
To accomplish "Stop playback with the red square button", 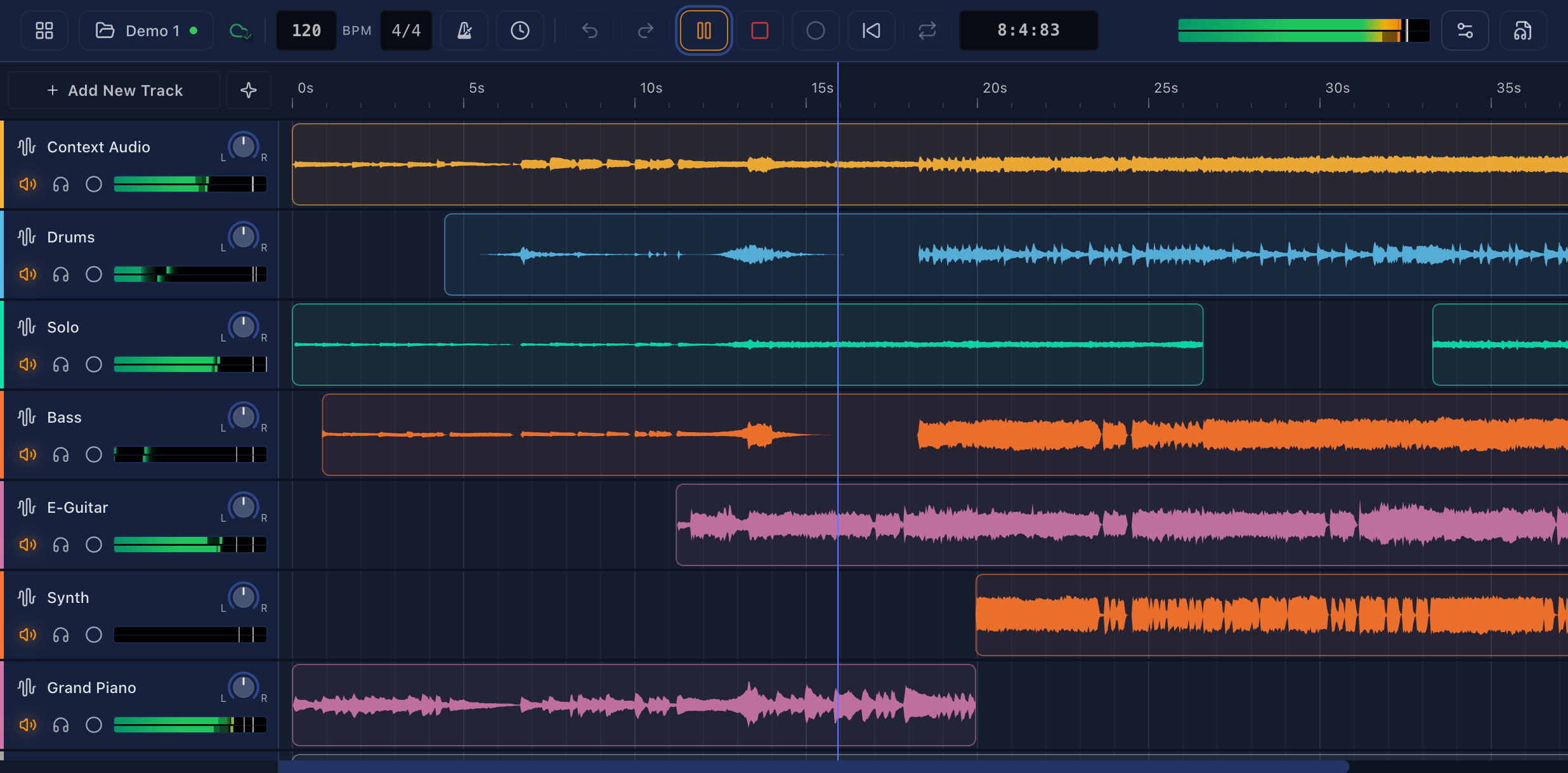I will pyautogui.click(x=759, y=30).
